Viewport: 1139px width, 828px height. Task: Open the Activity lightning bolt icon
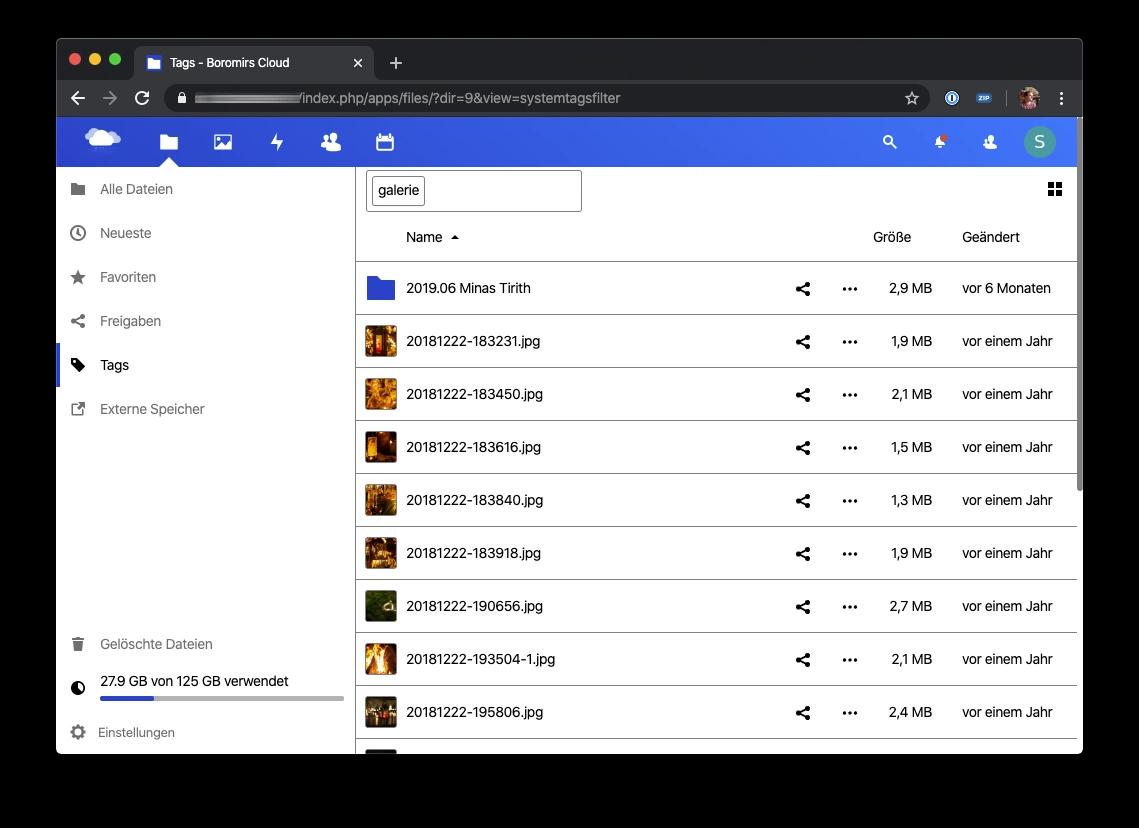pos(277,142)
